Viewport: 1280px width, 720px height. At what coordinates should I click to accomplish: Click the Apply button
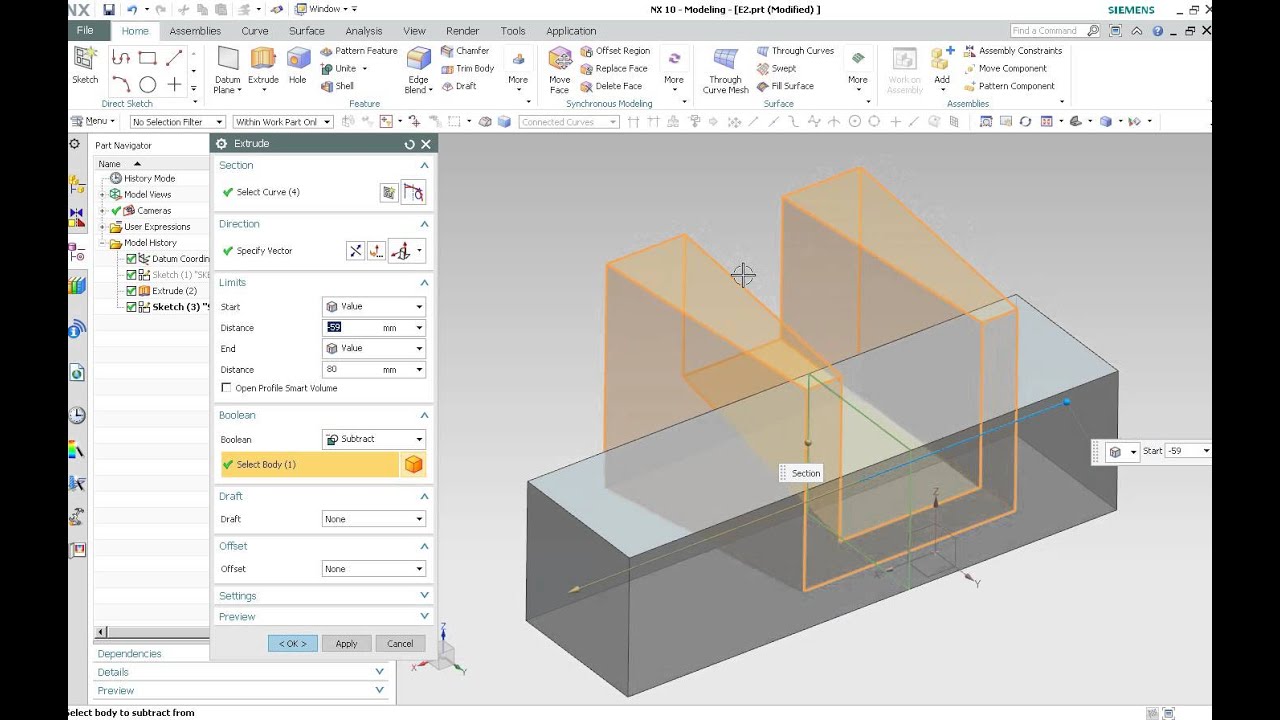(x=346, y=644)
